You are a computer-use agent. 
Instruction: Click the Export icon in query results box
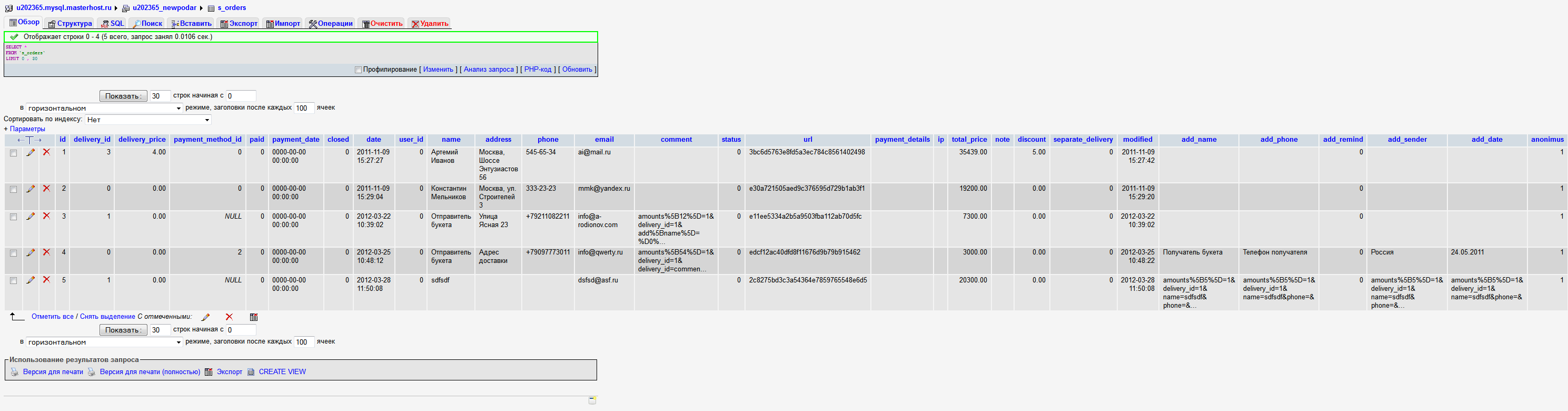tap(208, 372)
